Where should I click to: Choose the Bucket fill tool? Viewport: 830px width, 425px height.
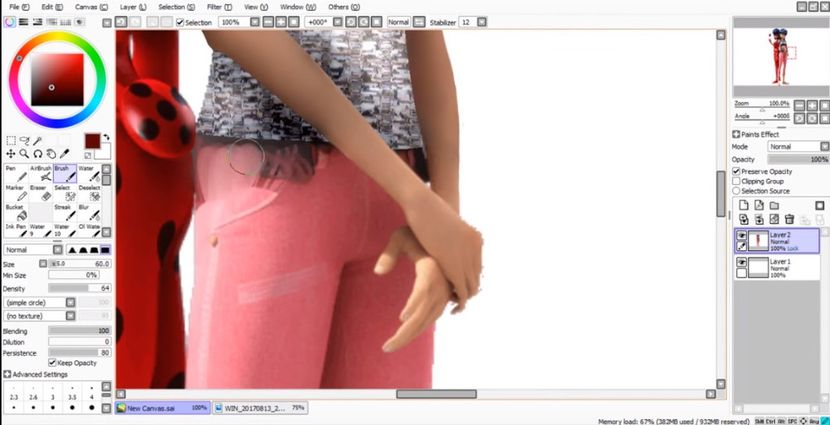16,213
